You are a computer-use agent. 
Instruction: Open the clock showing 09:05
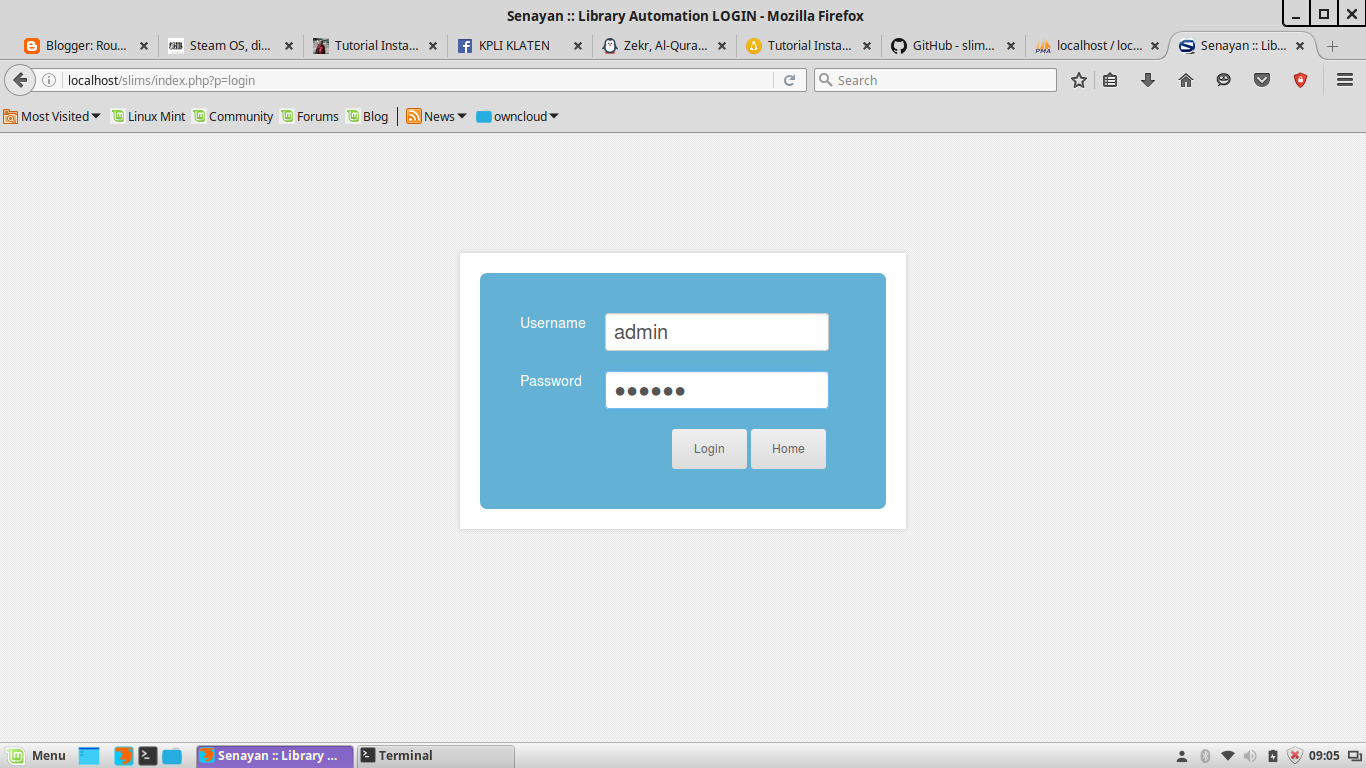[x=1324, y=756]
